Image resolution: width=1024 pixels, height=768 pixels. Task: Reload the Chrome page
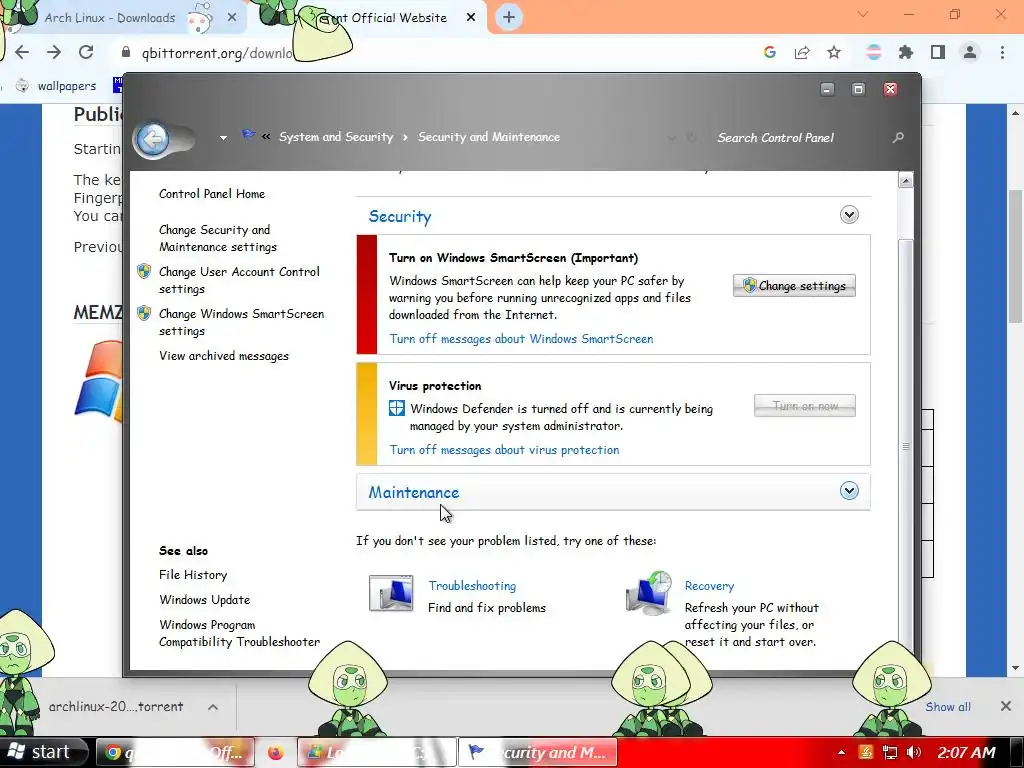[x=86, y=52]
